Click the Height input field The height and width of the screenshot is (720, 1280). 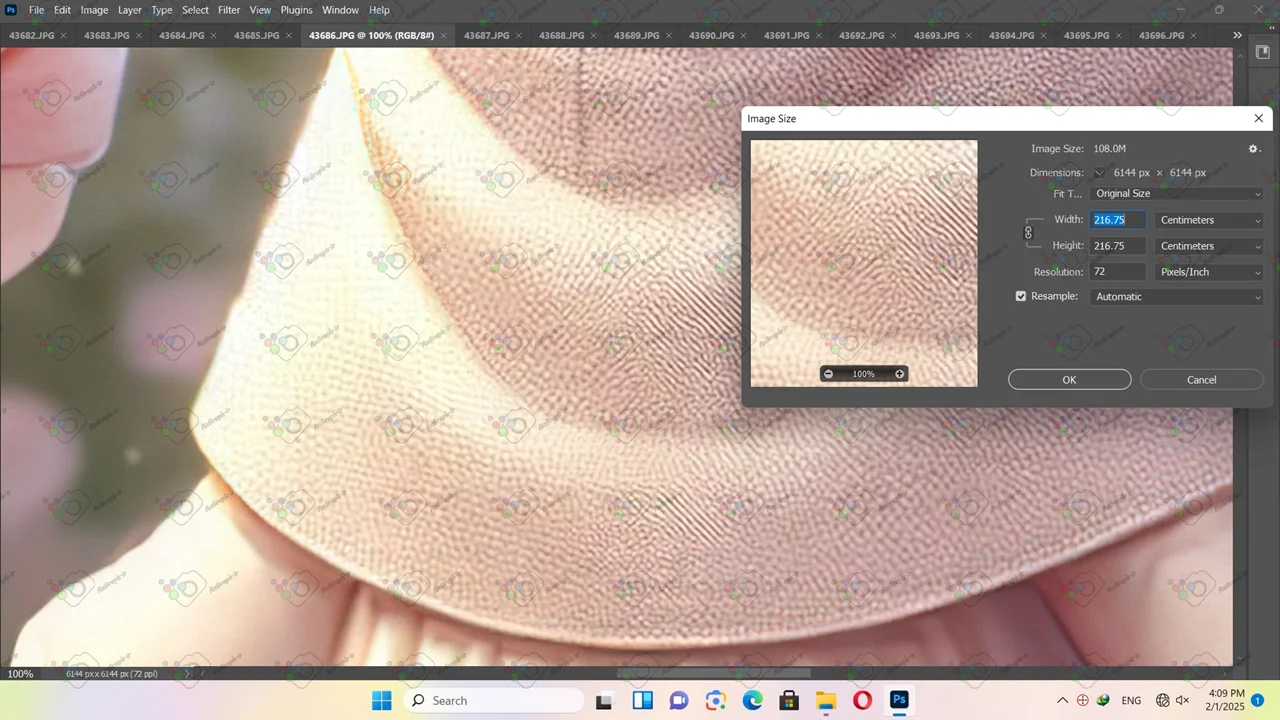pyautogui.click(x=1117, y=246)
